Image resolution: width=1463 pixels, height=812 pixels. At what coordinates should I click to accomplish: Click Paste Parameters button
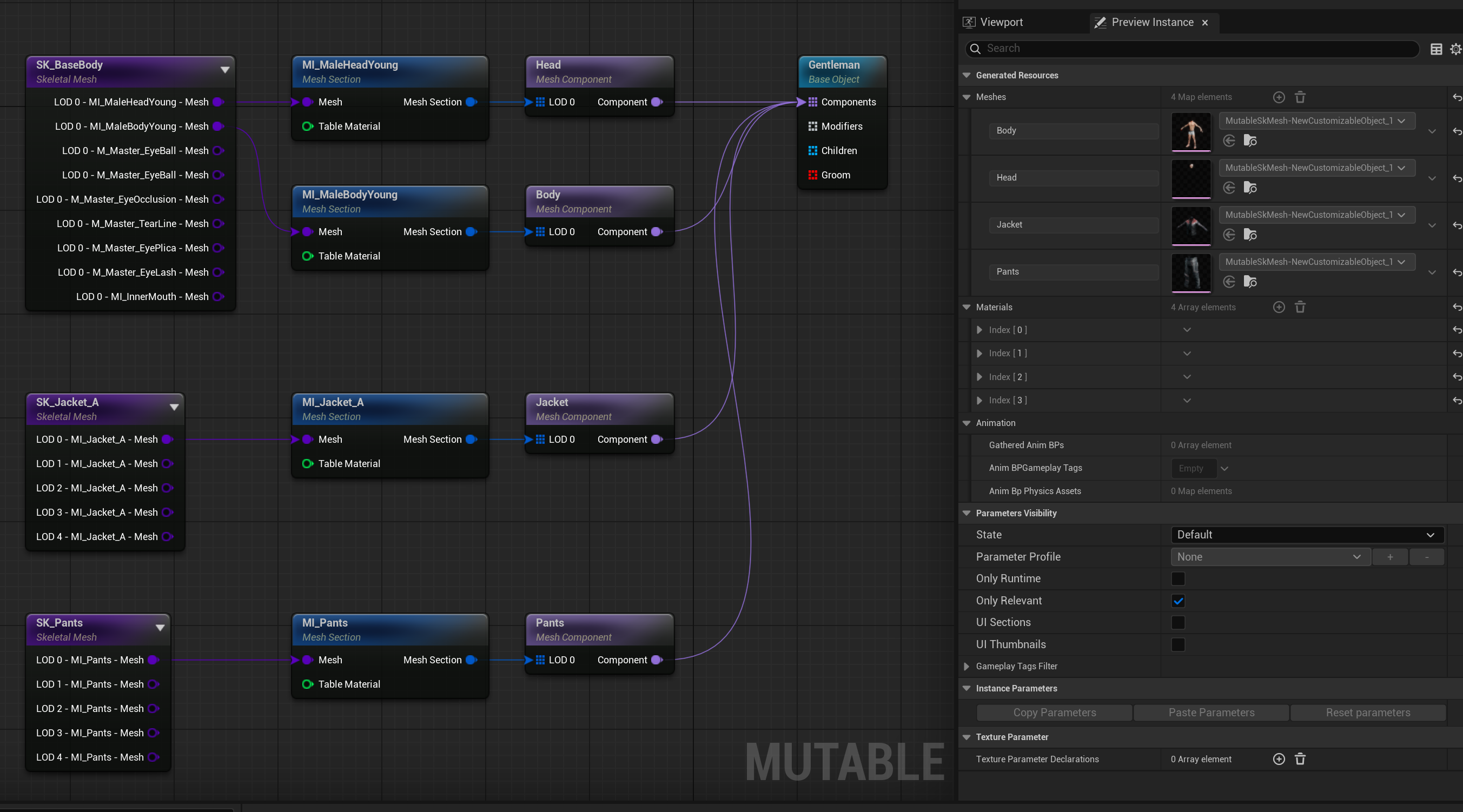tap(1211, 713)
